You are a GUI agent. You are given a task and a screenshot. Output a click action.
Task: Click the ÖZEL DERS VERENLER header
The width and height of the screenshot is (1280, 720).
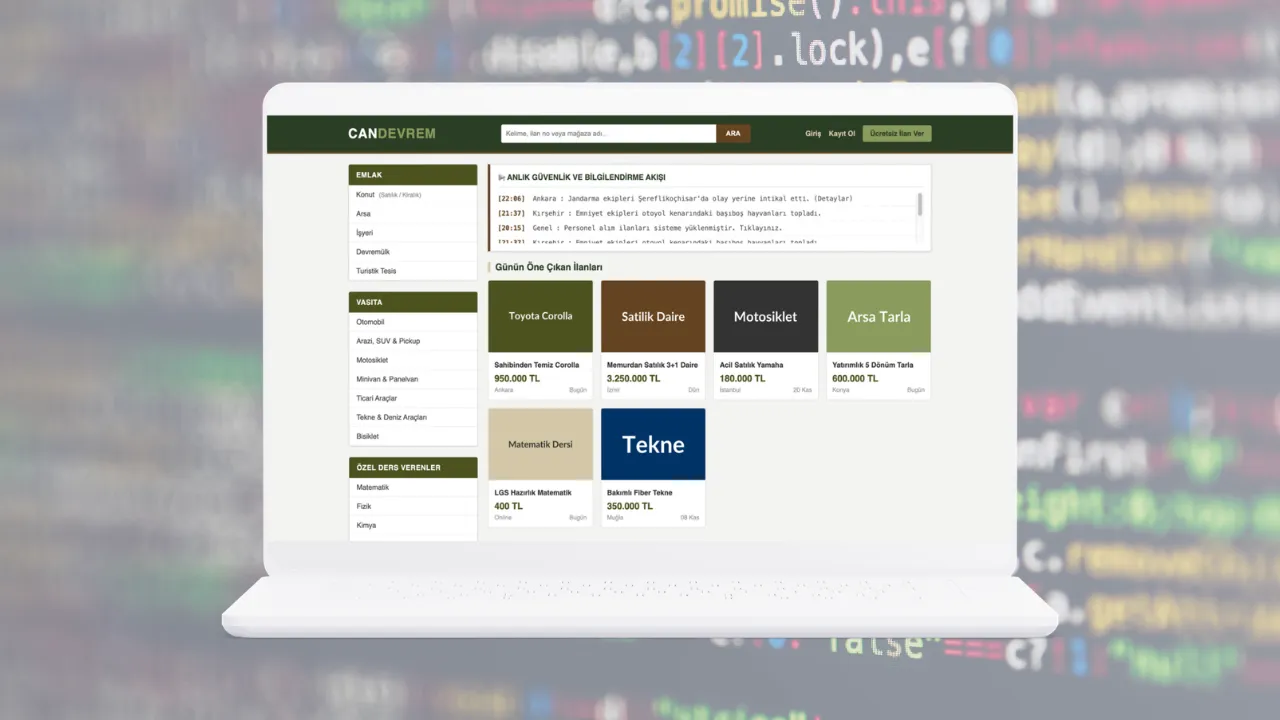coord(413,468)
